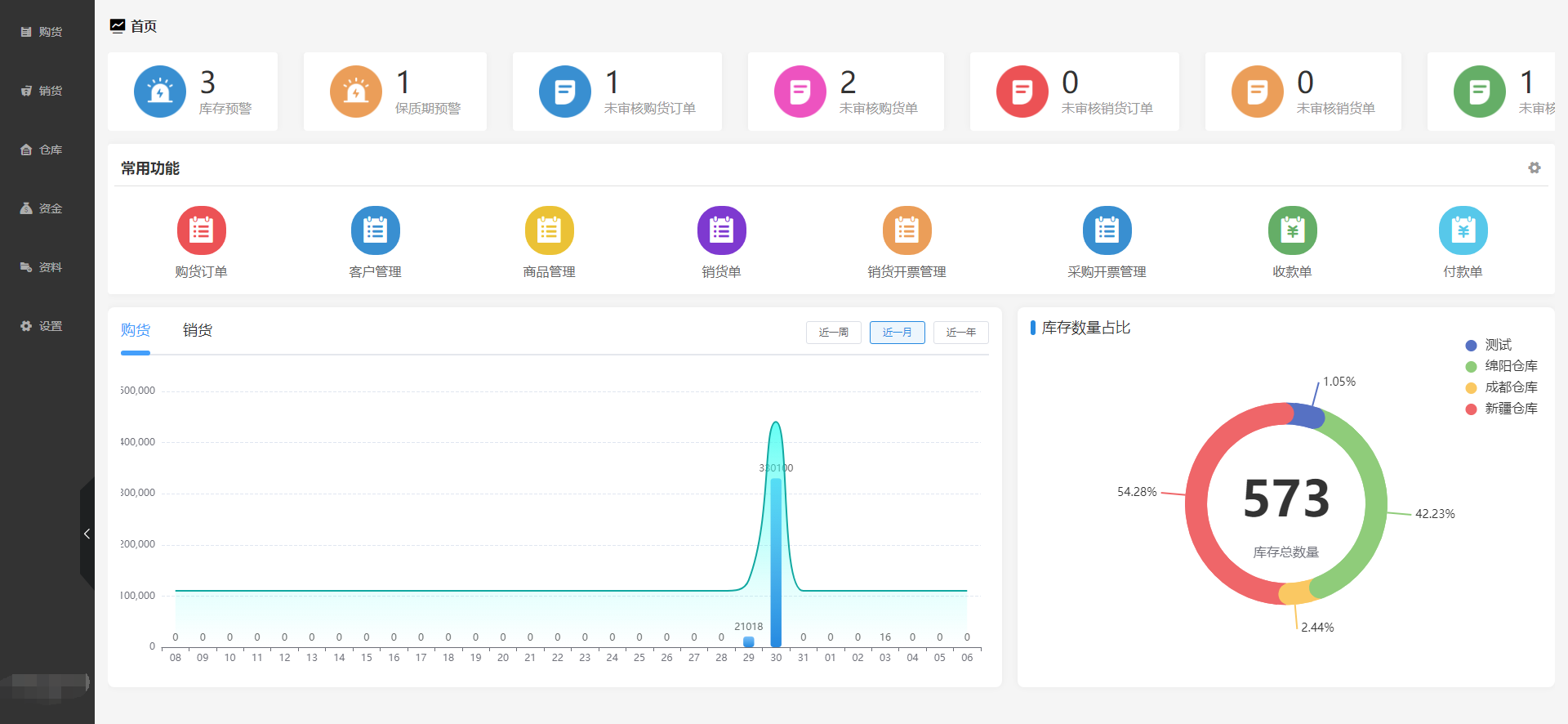Click the 330100 data label
The height and width of the screenshot is (724, 1568).
tap(776, 468)
